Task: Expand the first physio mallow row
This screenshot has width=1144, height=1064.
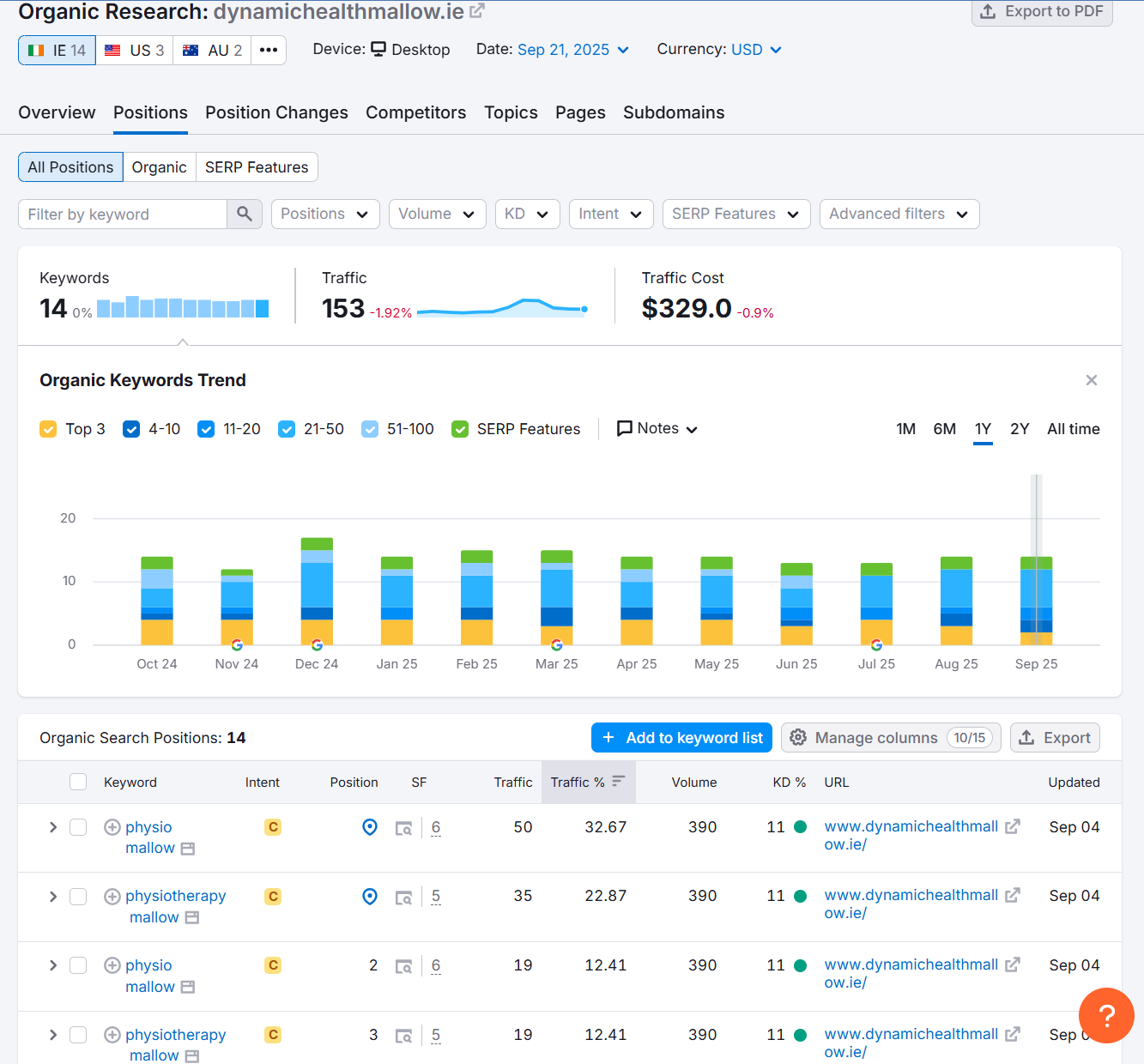Action: pos(53,827)
